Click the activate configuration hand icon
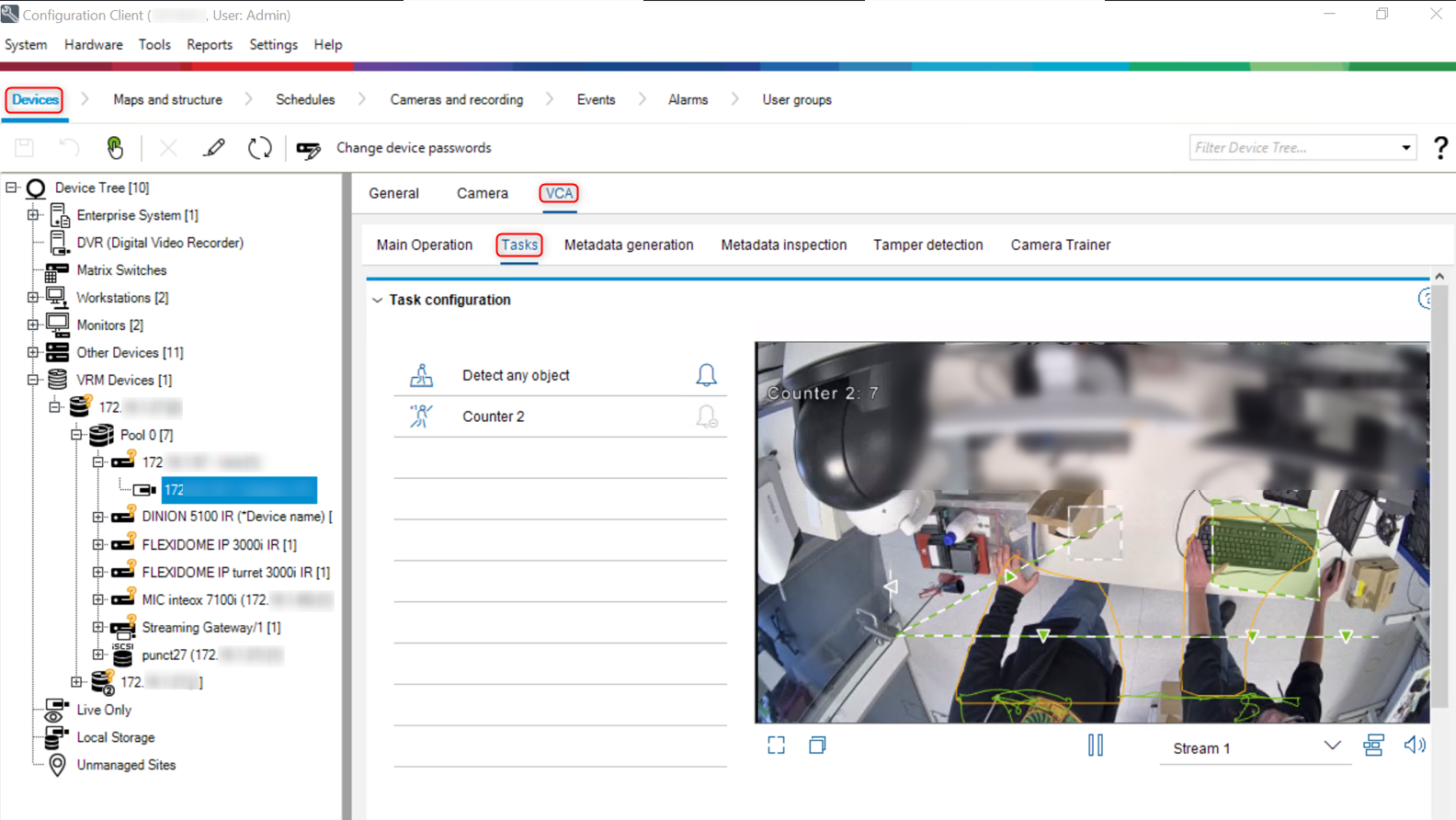Screen dimensions: 1456x820 click(x=115, y=148)
